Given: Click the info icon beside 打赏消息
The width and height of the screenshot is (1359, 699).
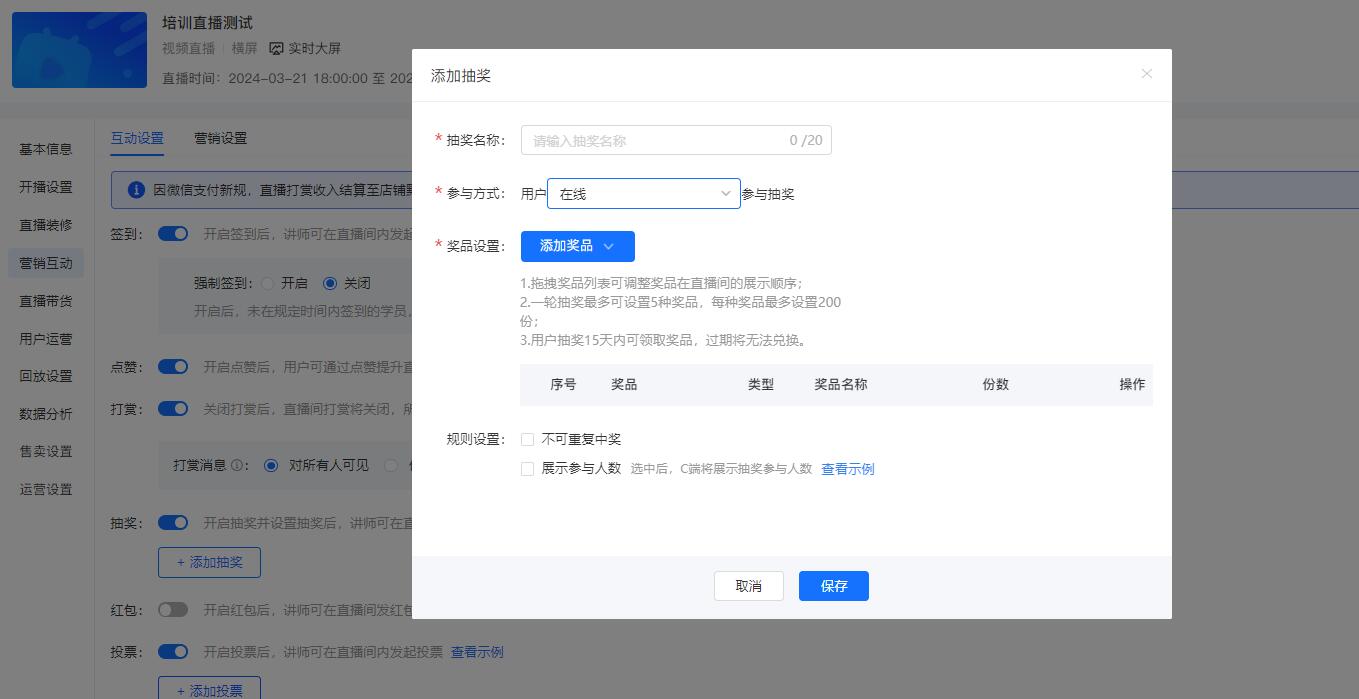Looking at the screenshot, I should tap(237, 465).
